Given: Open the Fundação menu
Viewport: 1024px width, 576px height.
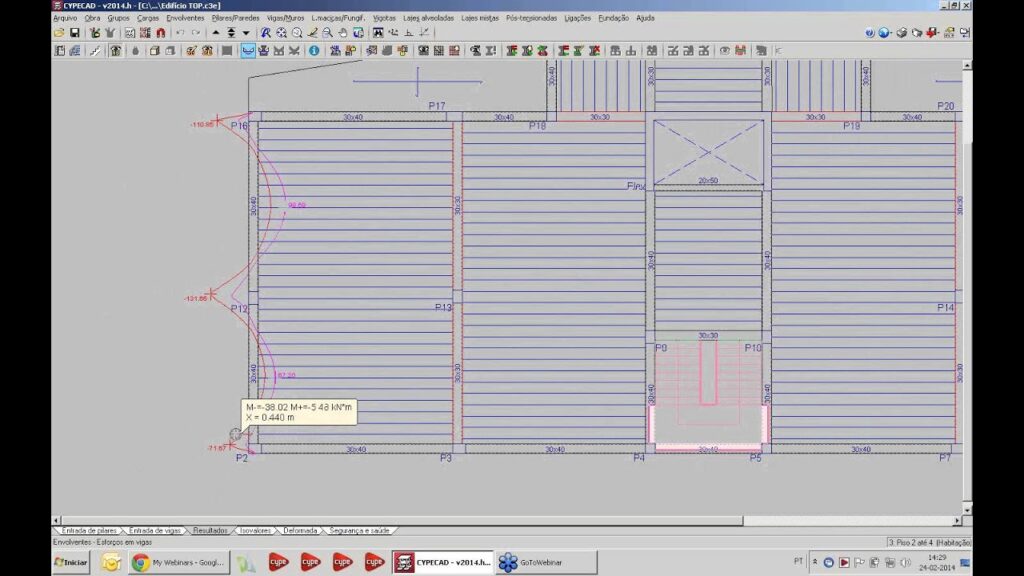Looking at the screenshot, I should [x=613, y=18].
